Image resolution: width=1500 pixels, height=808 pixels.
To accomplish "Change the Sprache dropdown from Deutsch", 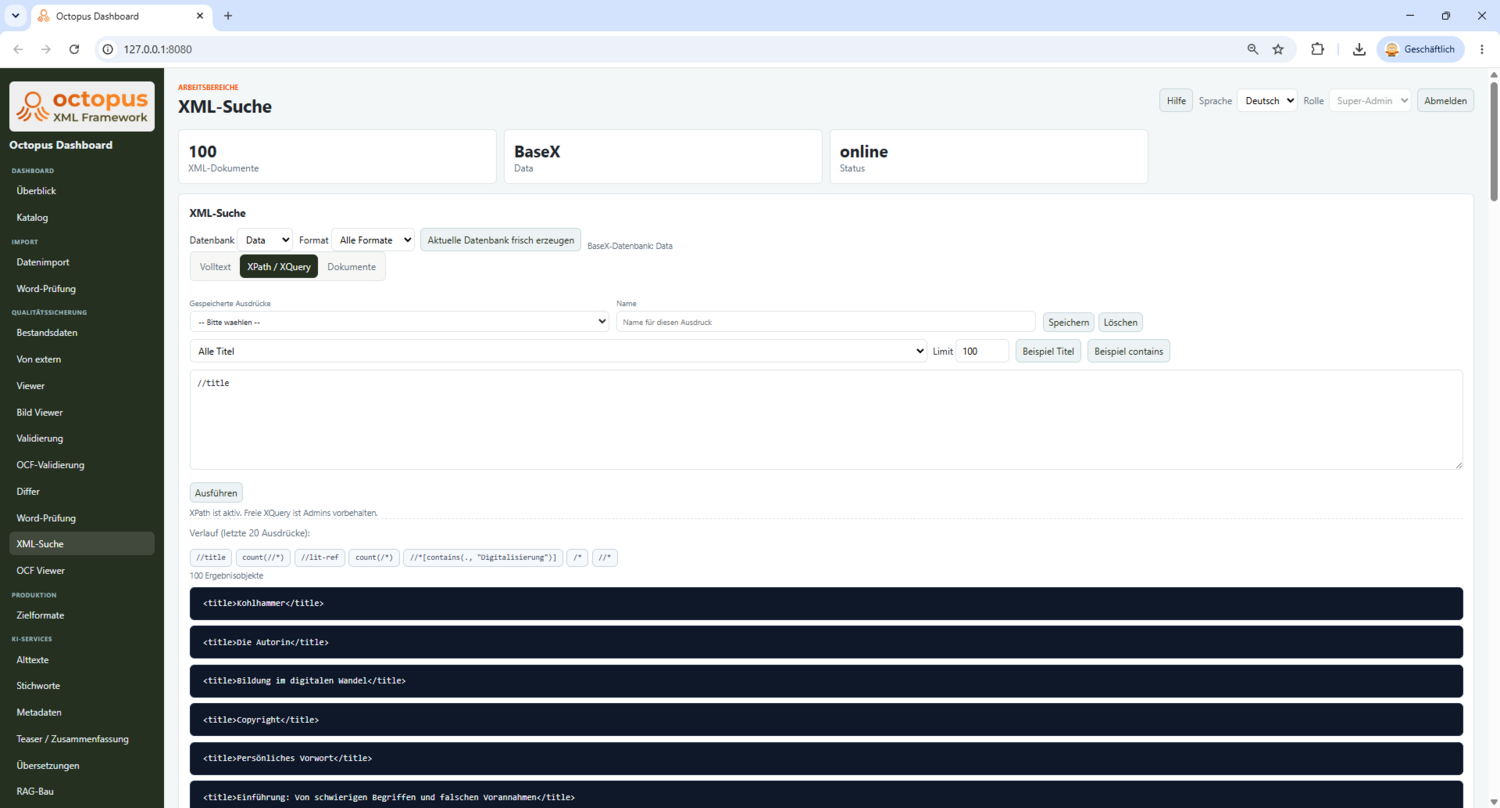I will pos(1267,101).
